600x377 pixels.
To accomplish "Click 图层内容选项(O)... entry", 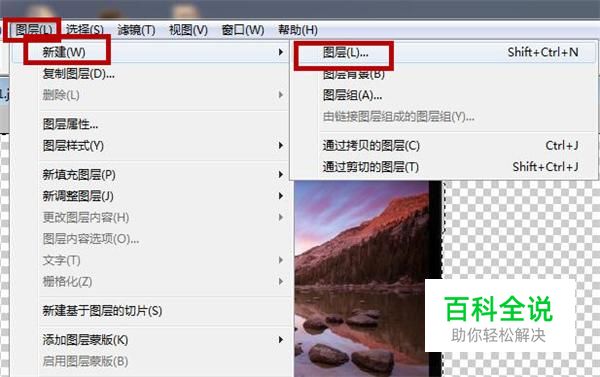I will point(91,239).
